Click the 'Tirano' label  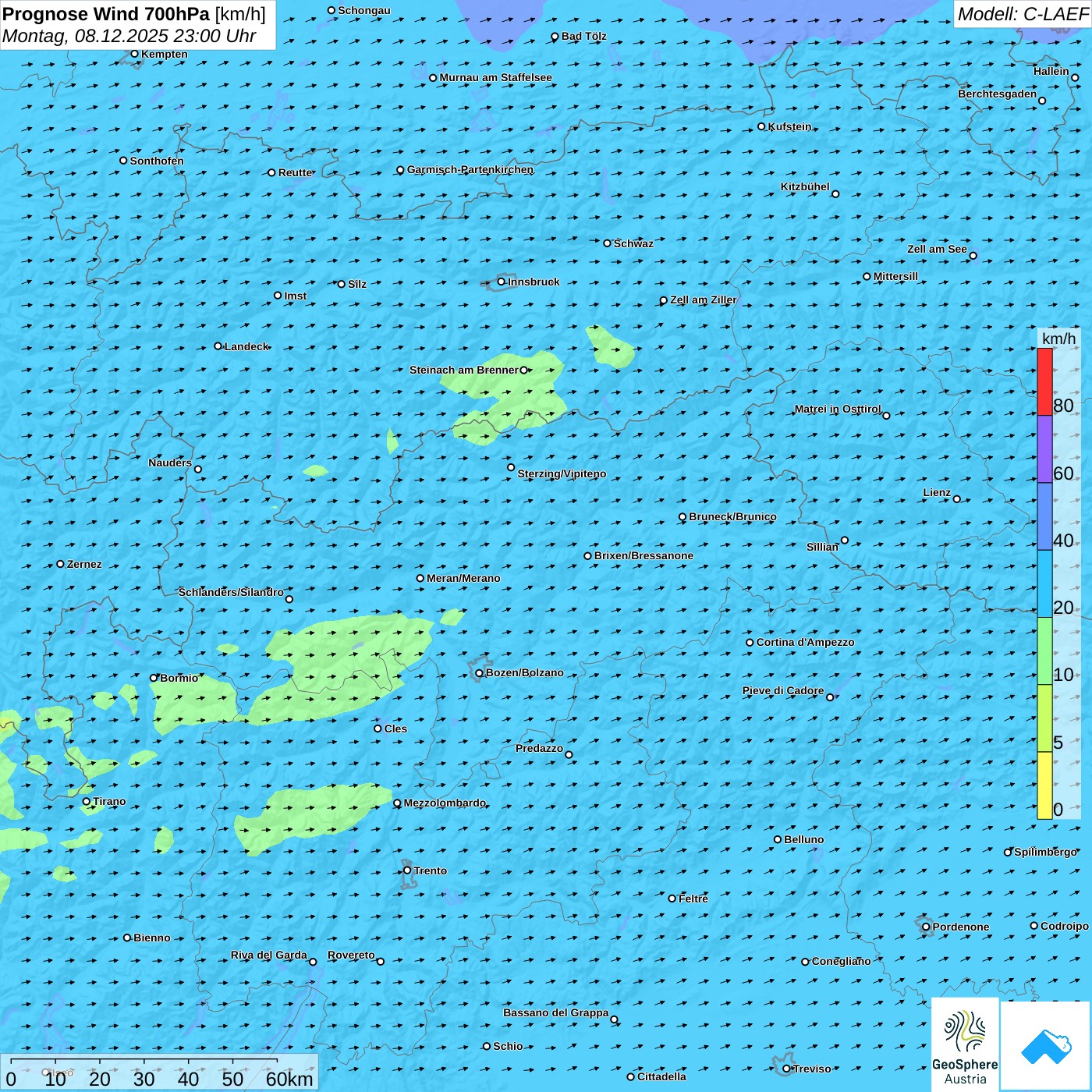(x=109, y=801)
